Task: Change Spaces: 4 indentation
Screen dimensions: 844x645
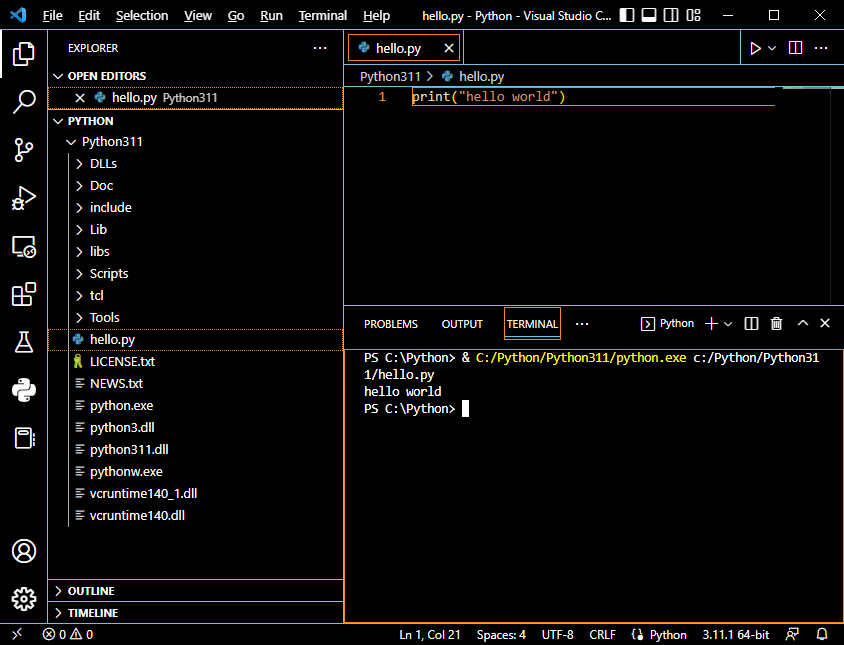Action: pos(501,635)
